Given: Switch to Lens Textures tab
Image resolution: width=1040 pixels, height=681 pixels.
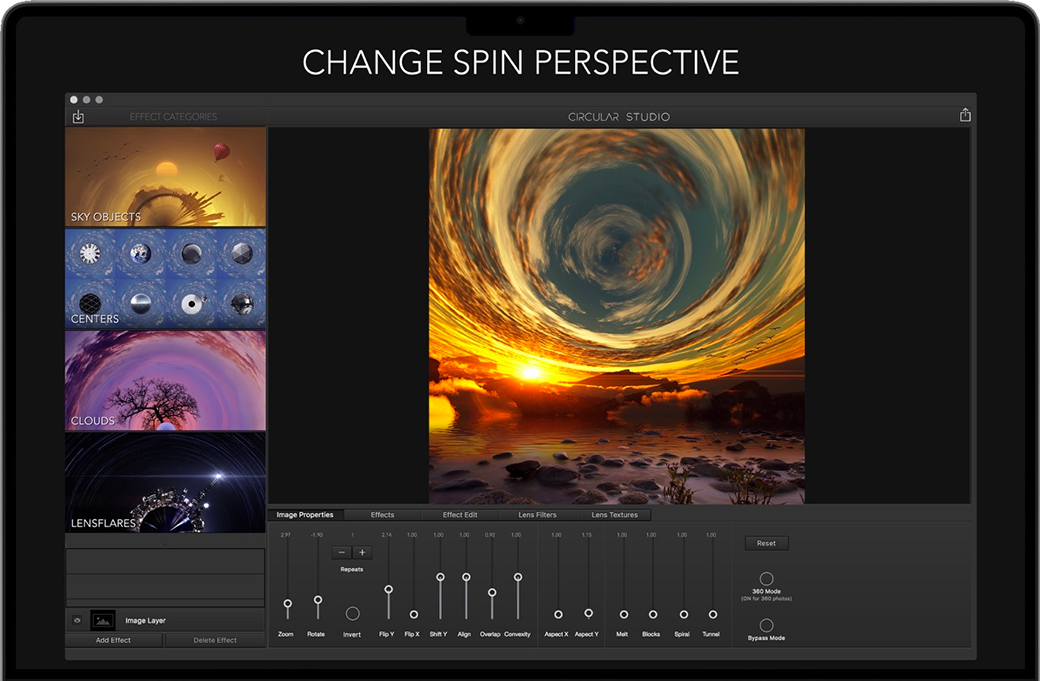Looking at the screenshot, I should coord(613,515).
